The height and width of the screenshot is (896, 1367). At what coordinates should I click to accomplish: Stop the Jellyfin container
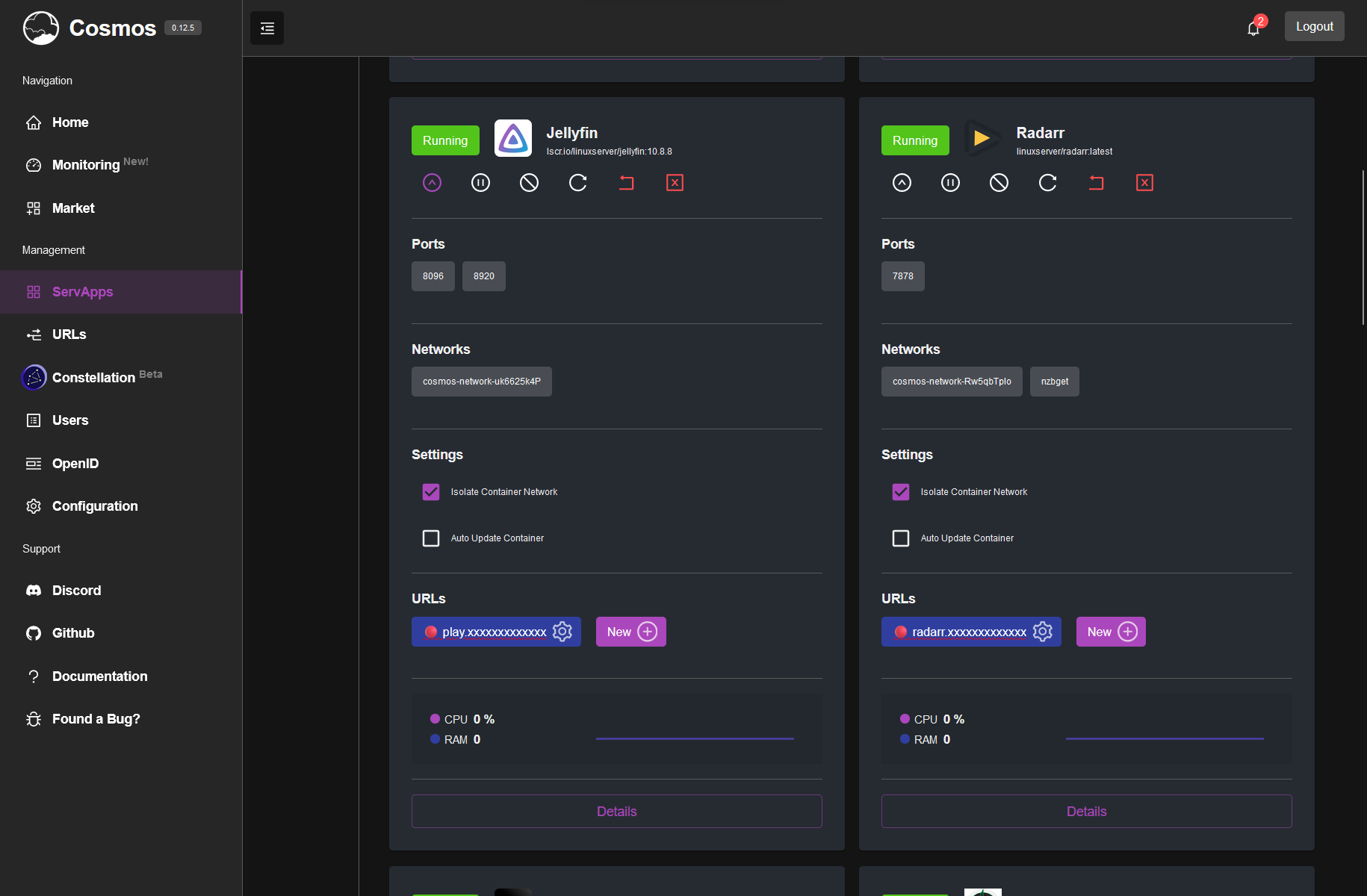pos(530,182)
